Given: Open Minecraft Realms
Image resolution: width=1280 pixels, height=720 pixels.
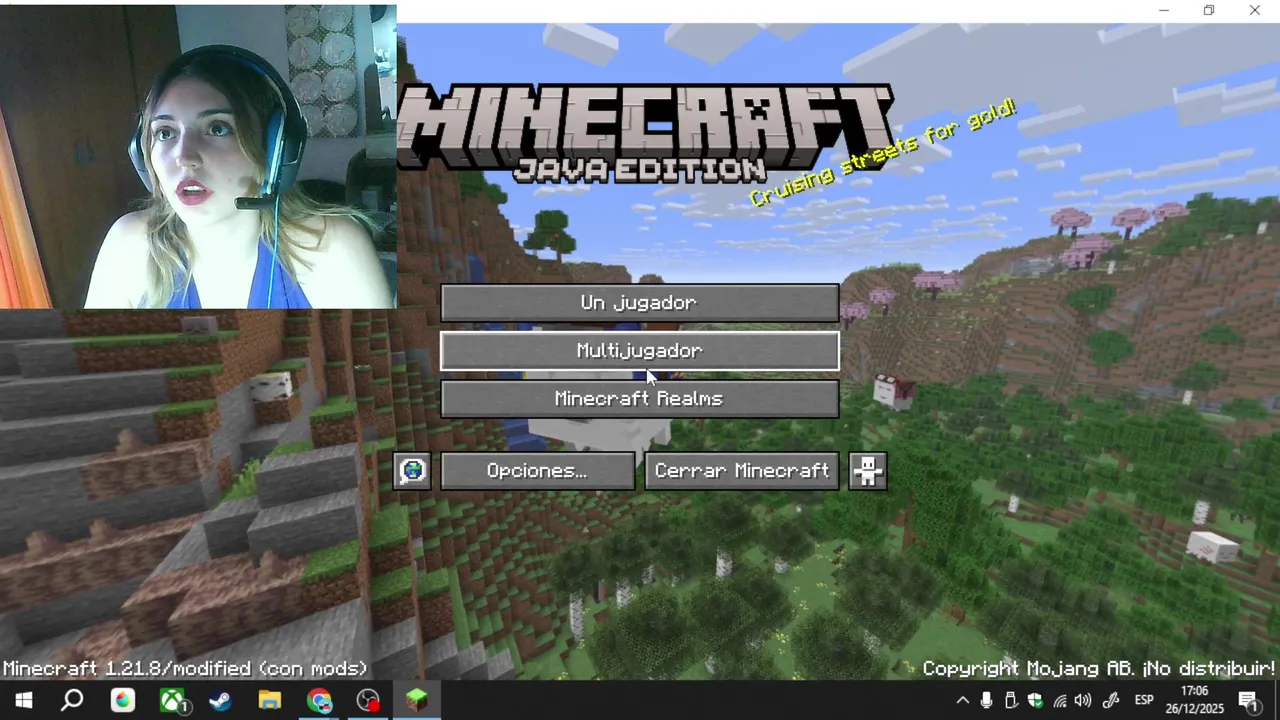Looking at the screenshot, I should pyautogui.click(x=640, y=399).
